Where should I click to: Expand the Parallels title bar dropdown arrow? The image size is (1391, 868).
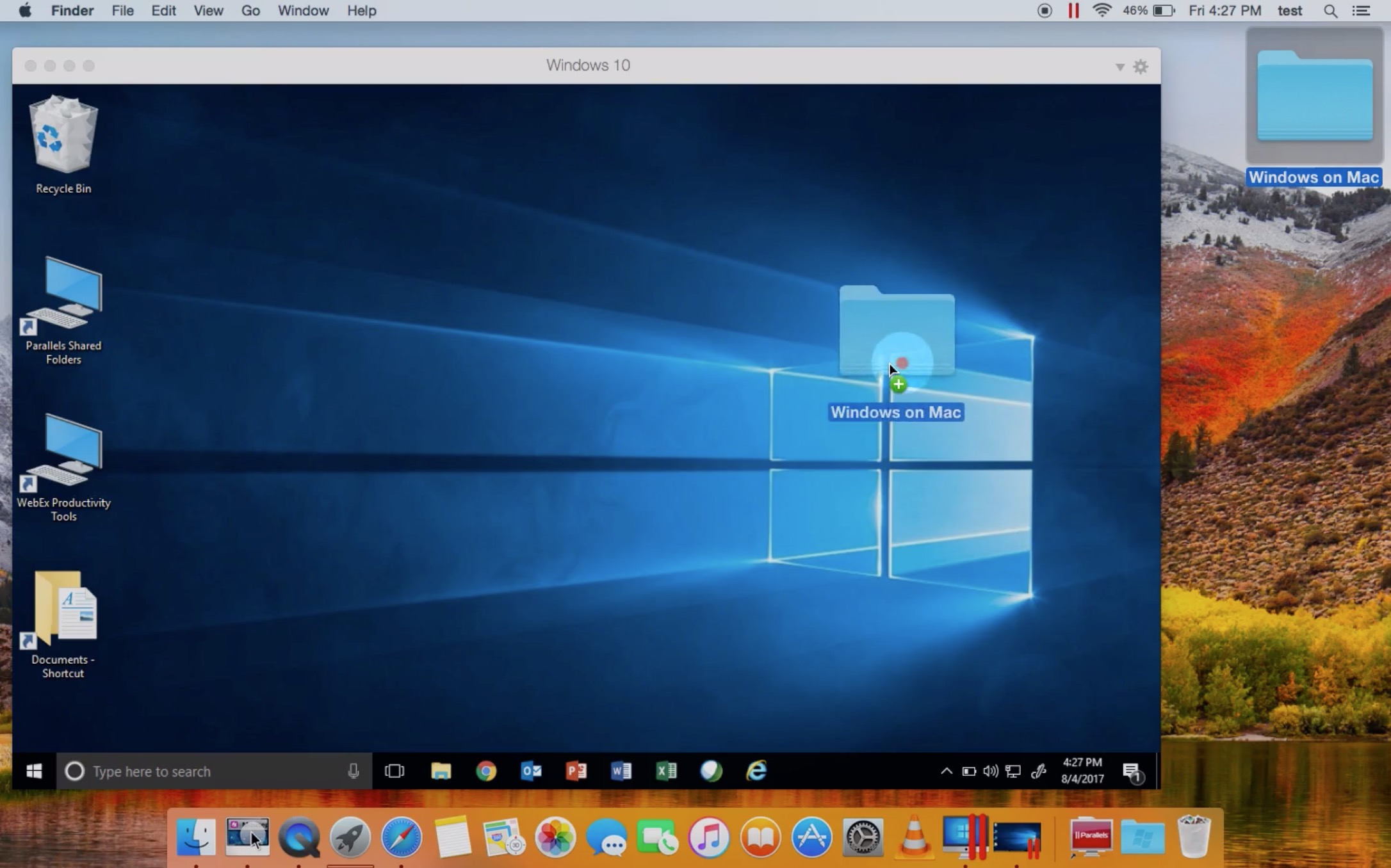tap(1119, 67)
